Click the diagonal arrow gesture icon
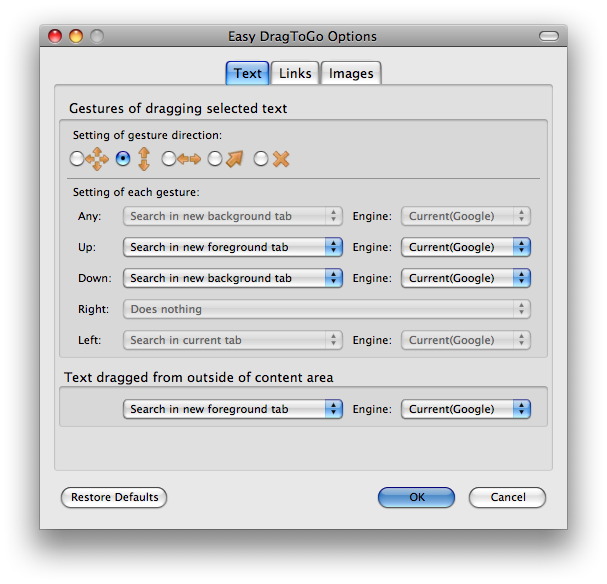607x584 pixels. click(x=235, y=159)
